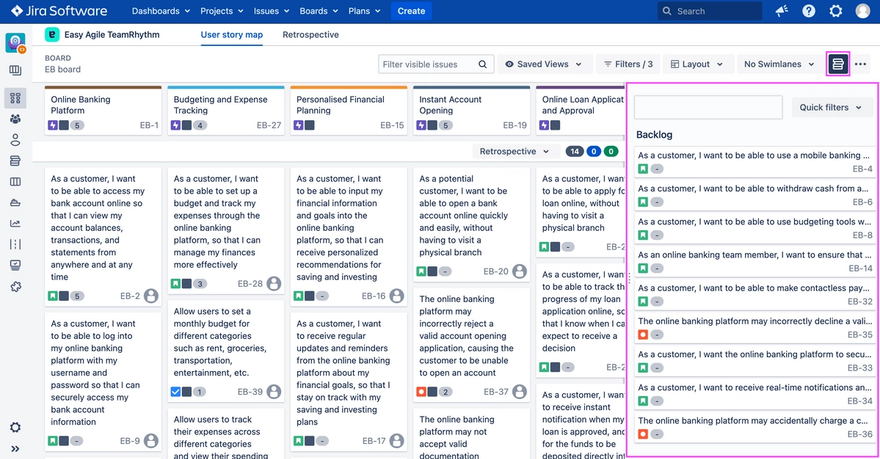This screenshot has height=459, width=880.
Task: Click the search magnifier in filter box
Action: pos(483,64)
